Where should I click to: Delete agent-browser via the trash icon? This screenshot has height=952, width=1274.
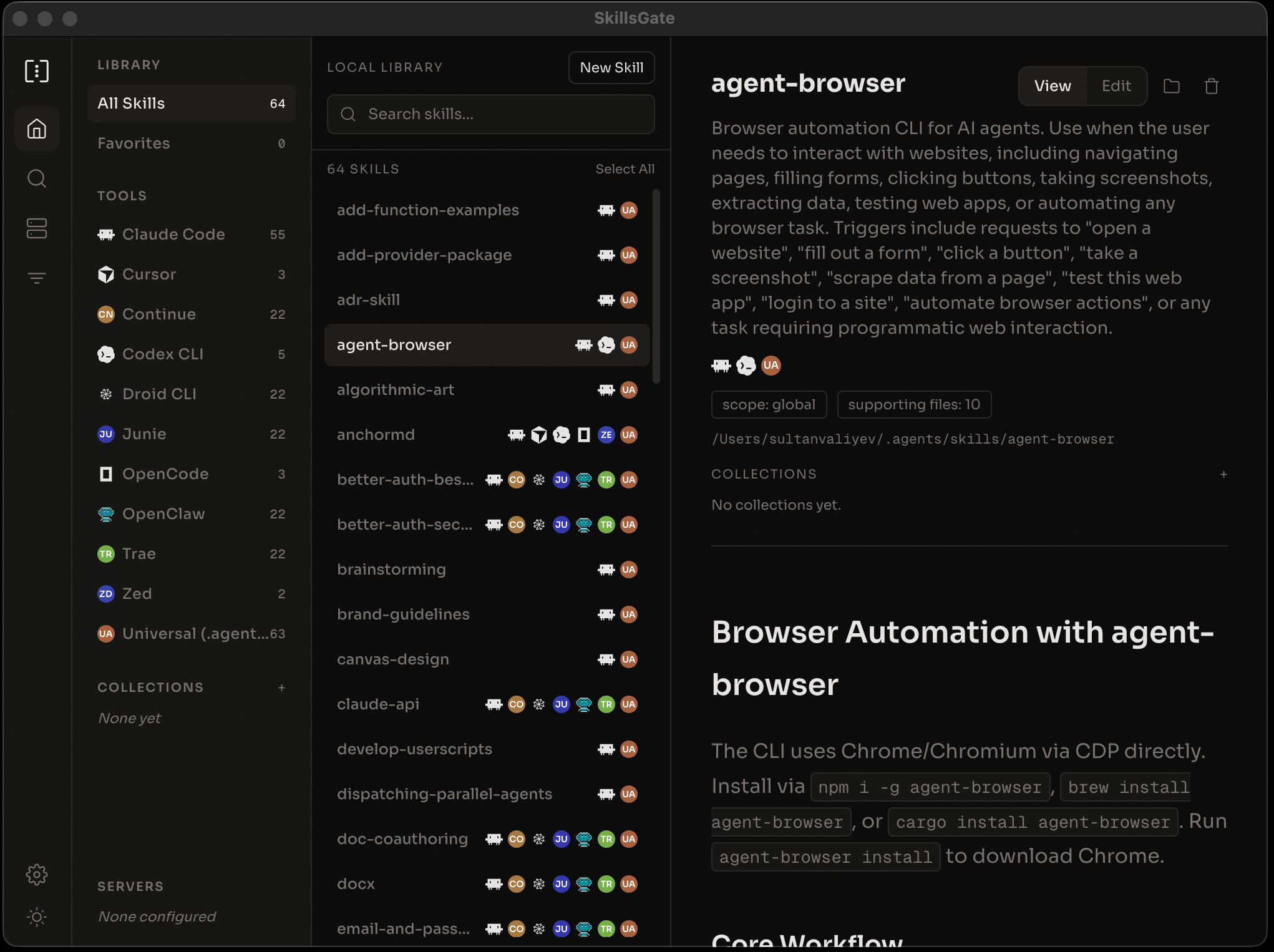point(1211,86)
